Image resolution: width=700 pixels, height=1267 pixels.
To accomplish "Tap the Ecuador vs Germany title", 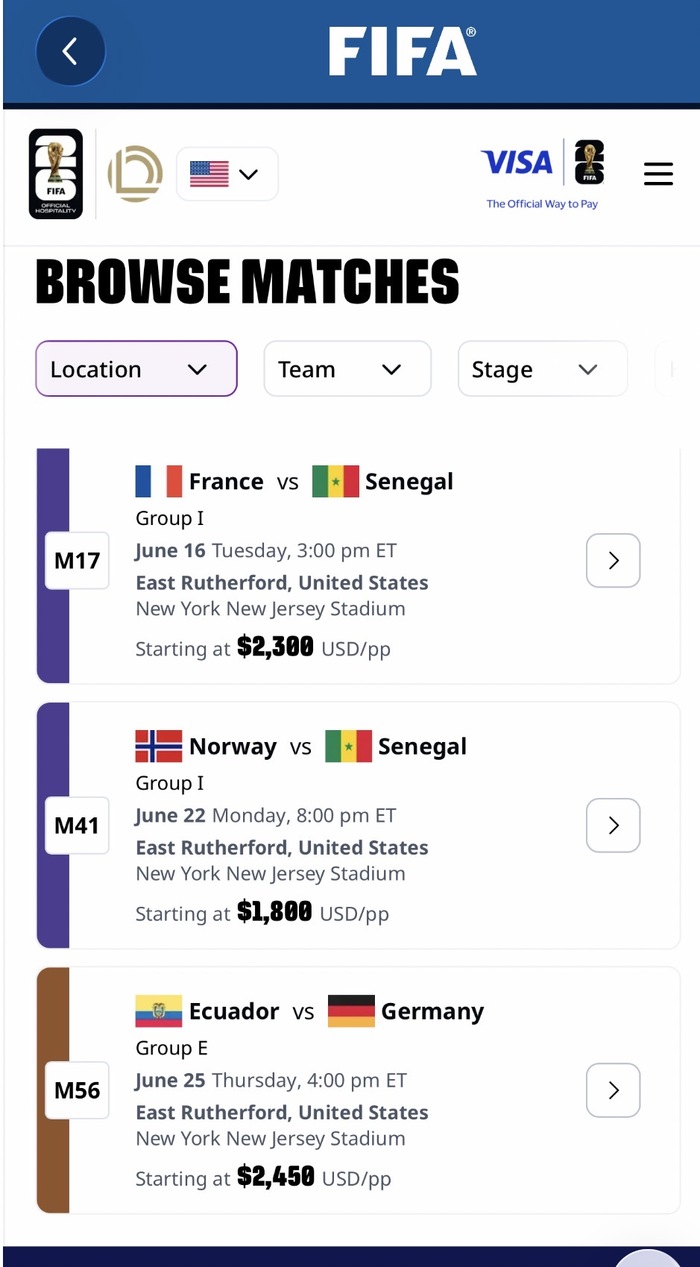I will click(310, 1011).
